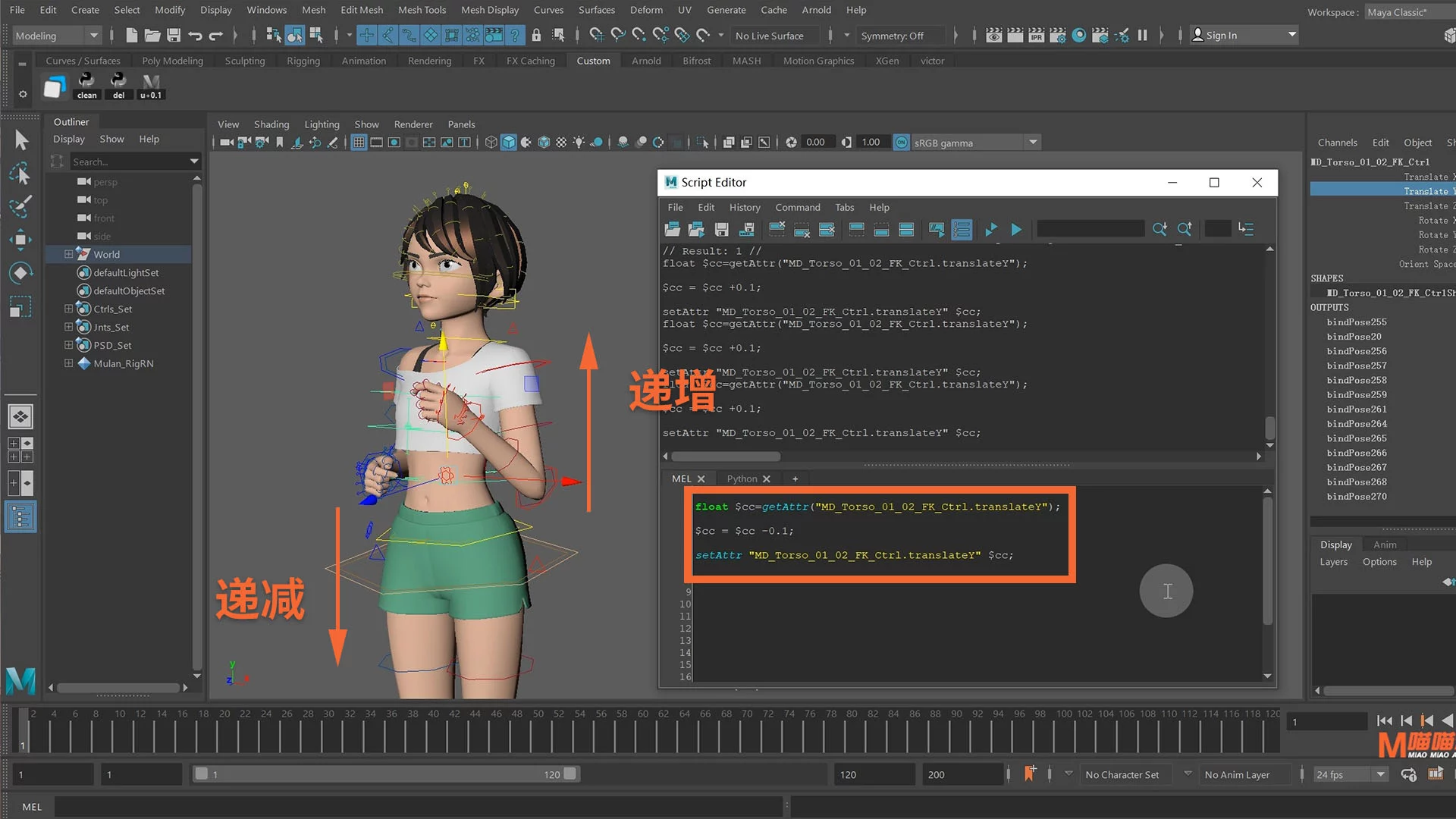Toggle Select by Object Type mode
The width and height of the screenshot is (1456, 819).
click(295, 35)
